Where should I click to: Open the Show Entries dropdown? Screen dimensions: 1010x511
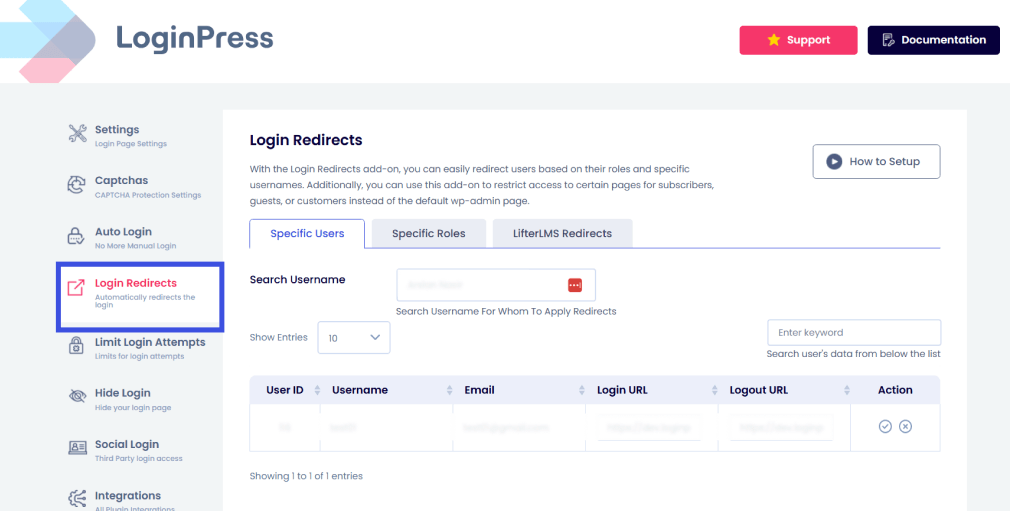(x=354, y=338)
